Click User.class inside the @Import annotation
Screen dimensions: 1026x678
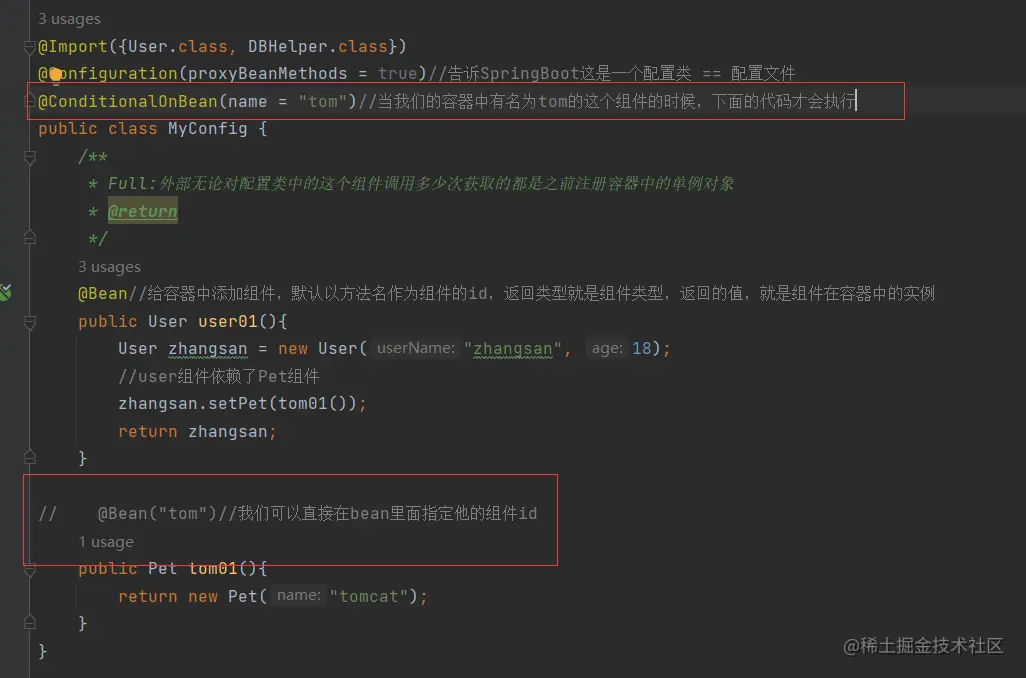click(177, 46)
